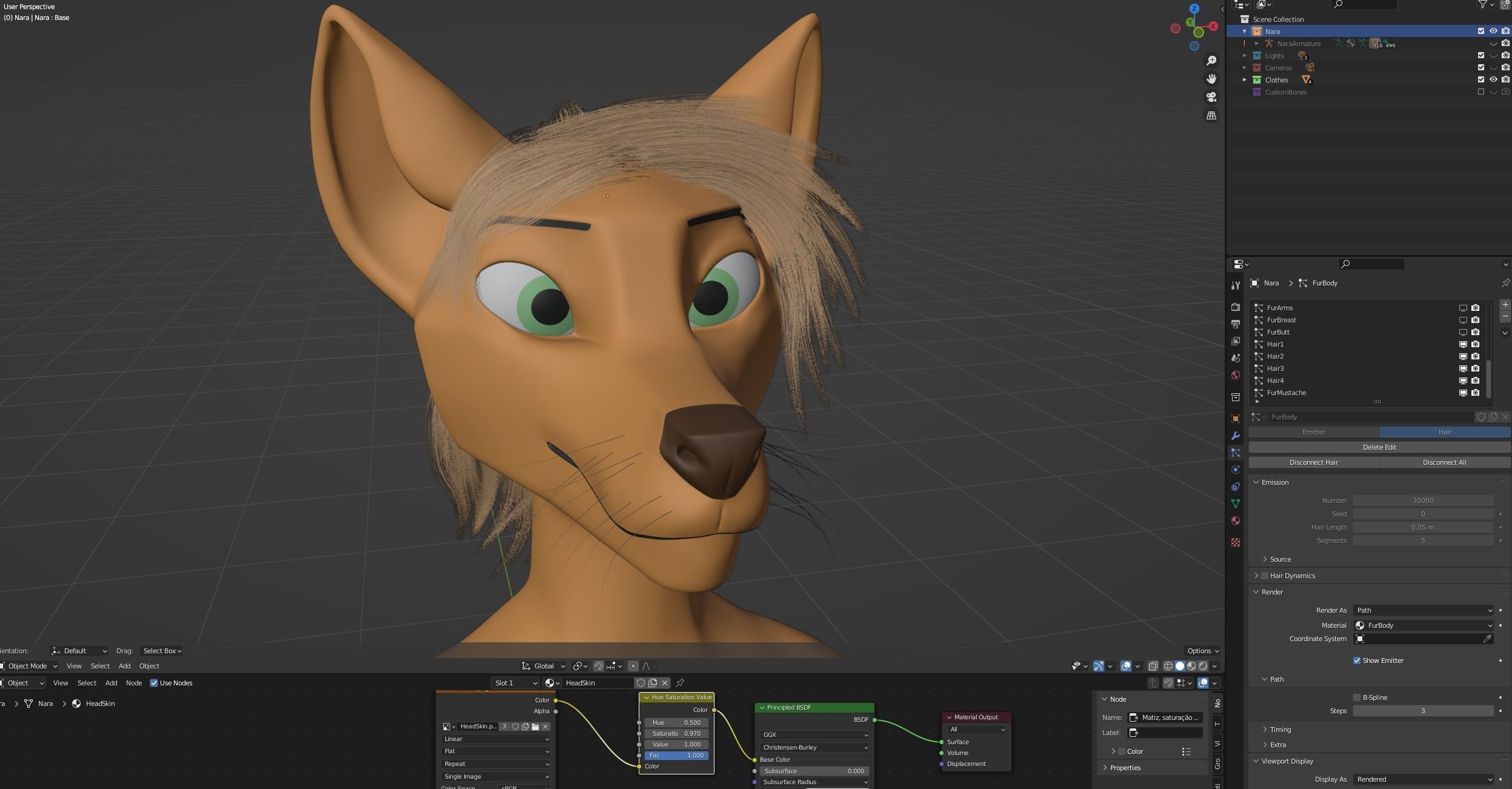
Task: Switch perspective/orthographic with the grid icon
Action: point(1211,115)
